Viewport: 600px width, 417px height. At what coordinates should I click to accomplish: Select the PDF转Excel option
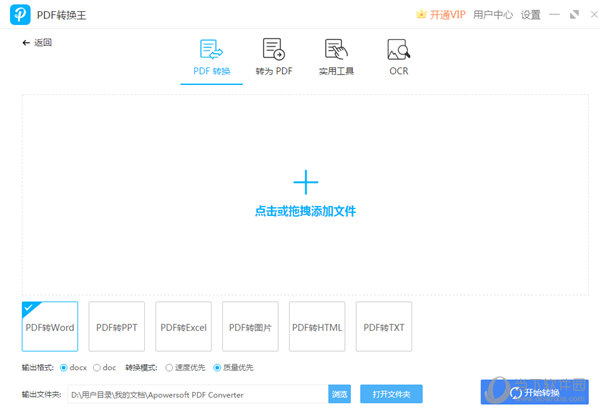click(x=183, y=326)
